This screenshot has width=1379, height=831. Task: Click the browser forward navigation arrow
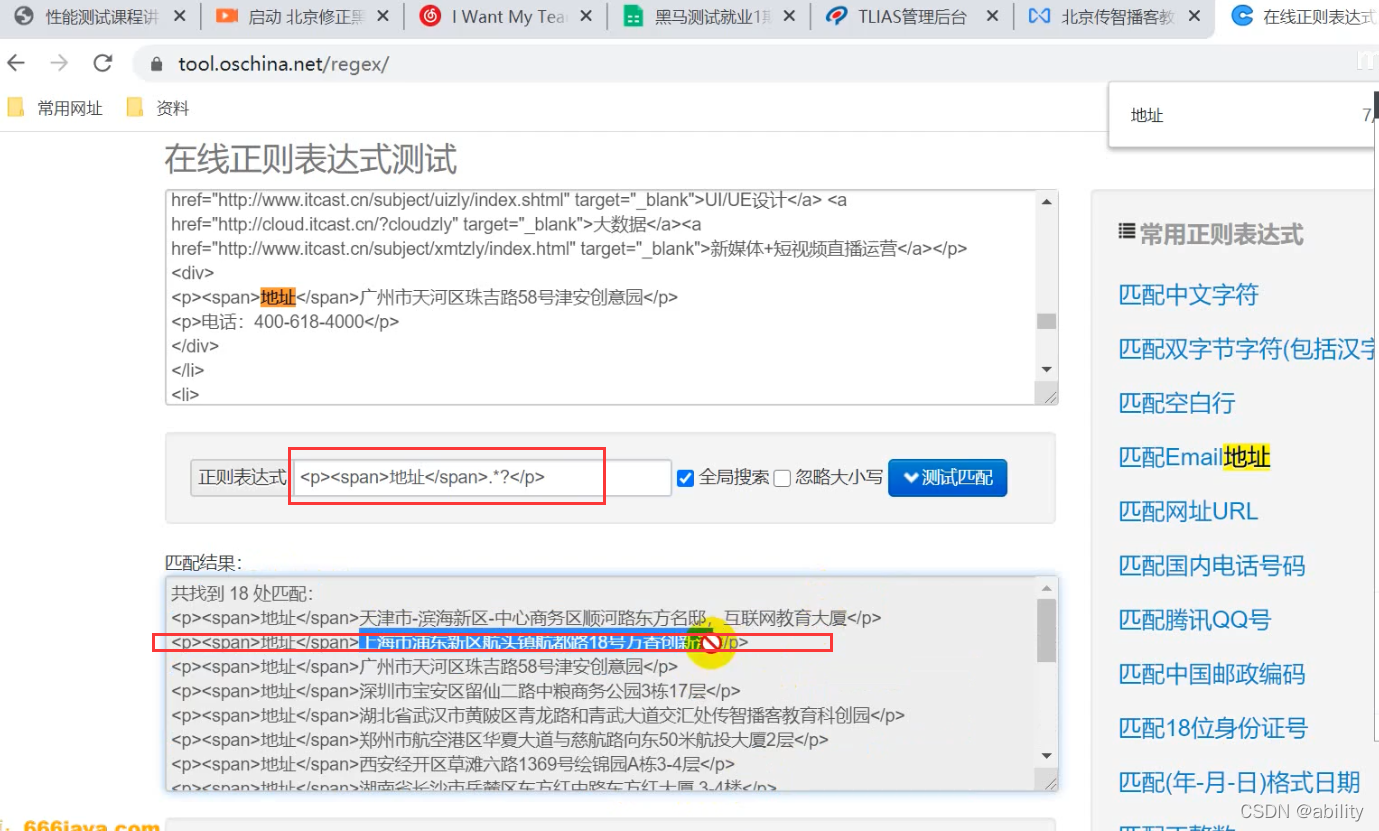pyautogui.click(x=58, y=61)
